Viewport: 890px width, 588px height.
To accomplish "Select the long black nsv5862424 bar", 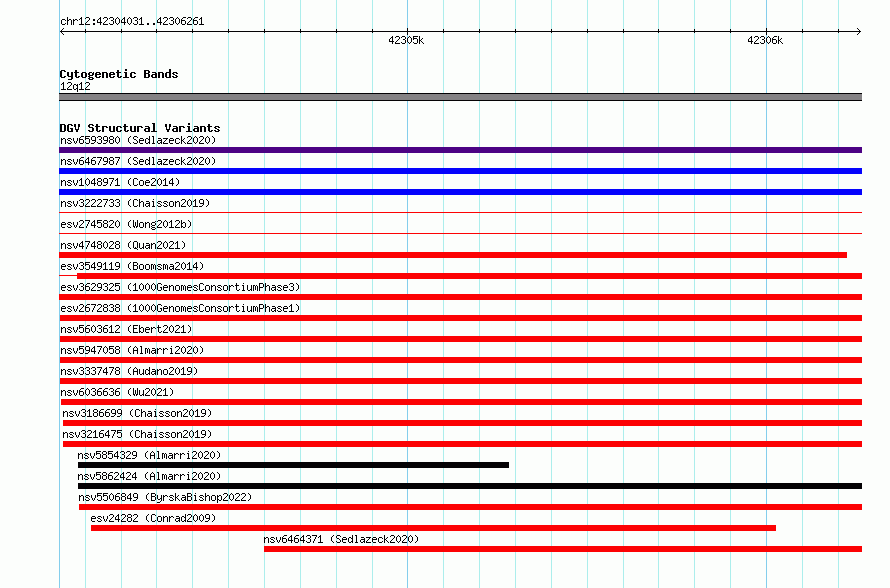I will [x=470, y=486].
